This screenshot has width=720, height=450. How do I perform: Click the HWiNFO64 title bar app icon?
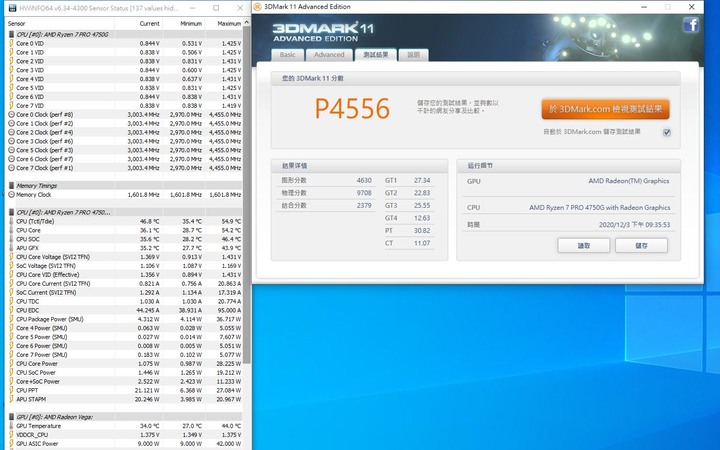click(12, 8)
